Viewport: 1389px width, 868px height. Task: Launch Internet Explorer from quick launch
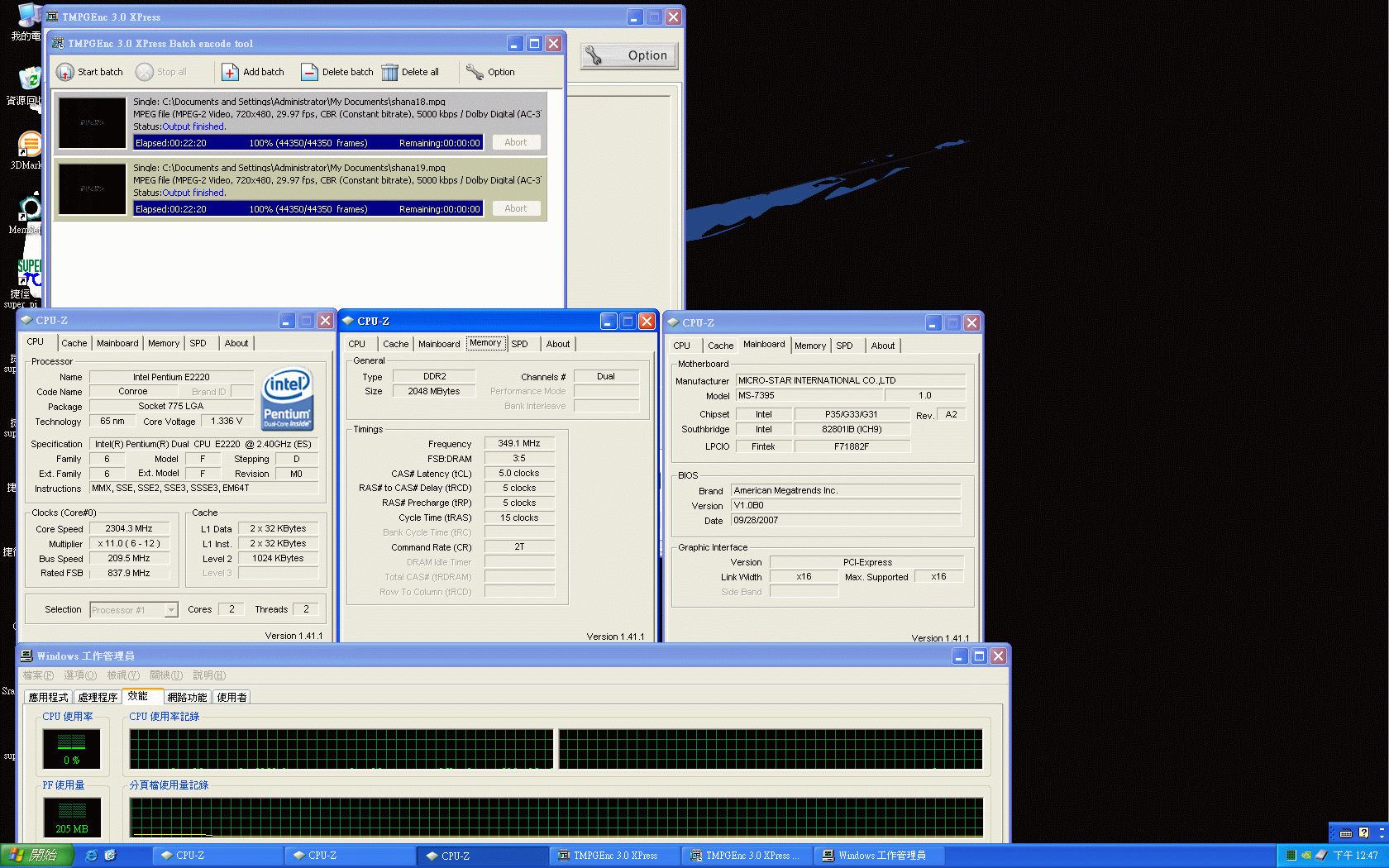pos(92,856)
